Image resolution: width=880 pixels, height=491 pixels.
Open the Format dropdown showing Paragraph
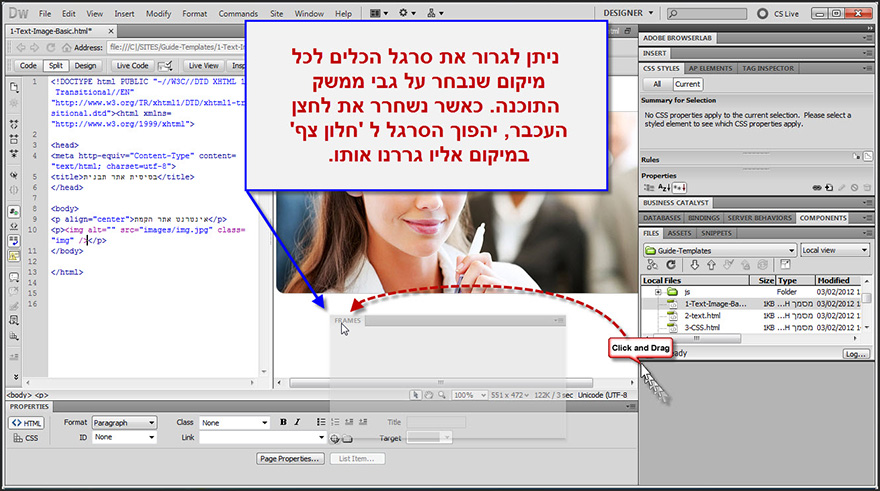tap(124, 423)
